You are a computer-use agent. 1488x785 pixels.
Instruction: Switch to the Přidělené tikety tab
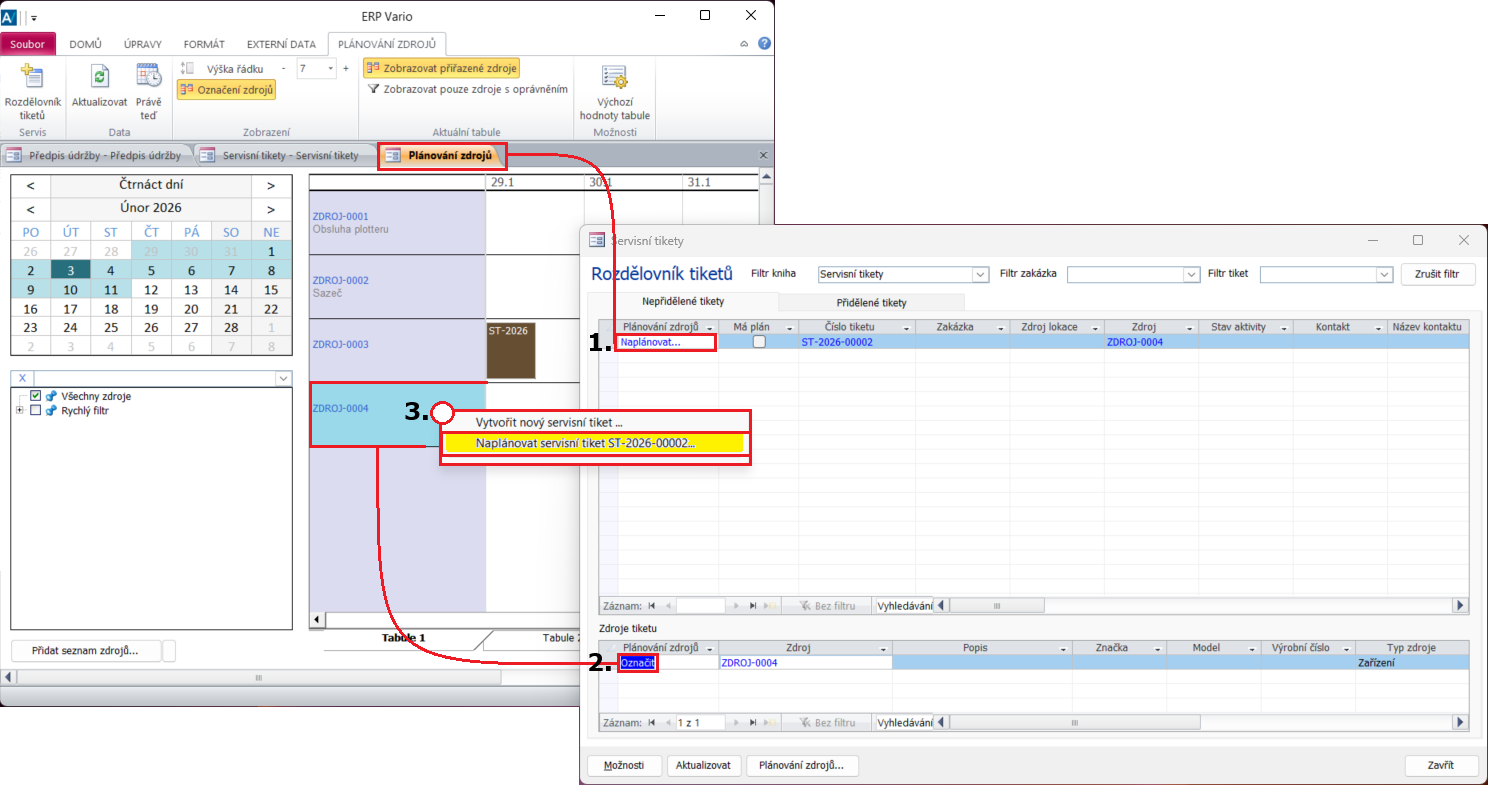871,302
